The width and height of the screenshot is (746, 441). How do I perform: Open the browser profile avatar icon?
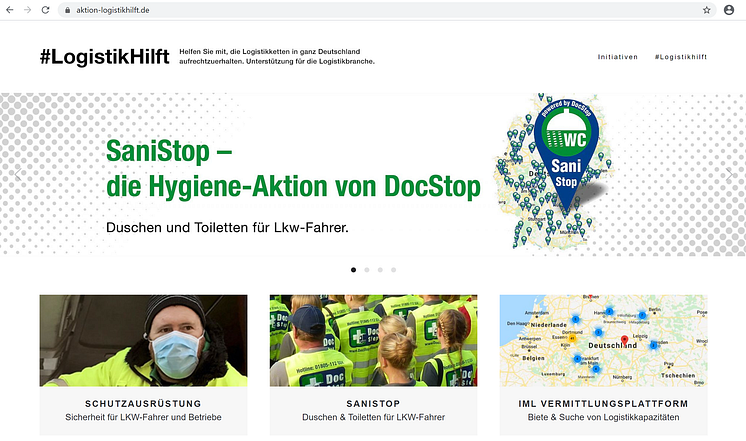coord(729,10)
